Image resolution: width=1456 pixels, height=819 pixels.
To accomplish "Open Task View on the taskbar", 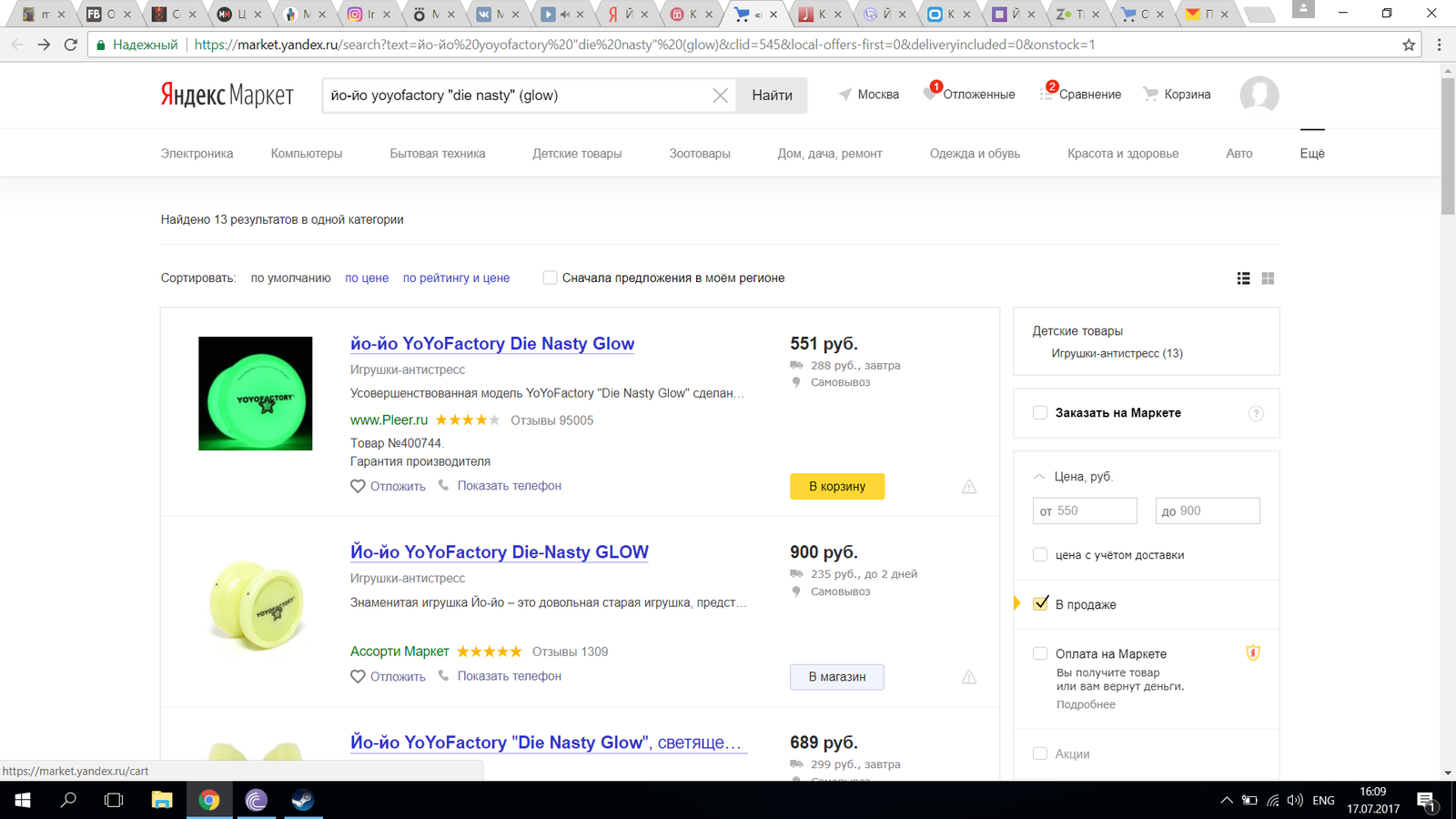I will click(x=114, y=801).
